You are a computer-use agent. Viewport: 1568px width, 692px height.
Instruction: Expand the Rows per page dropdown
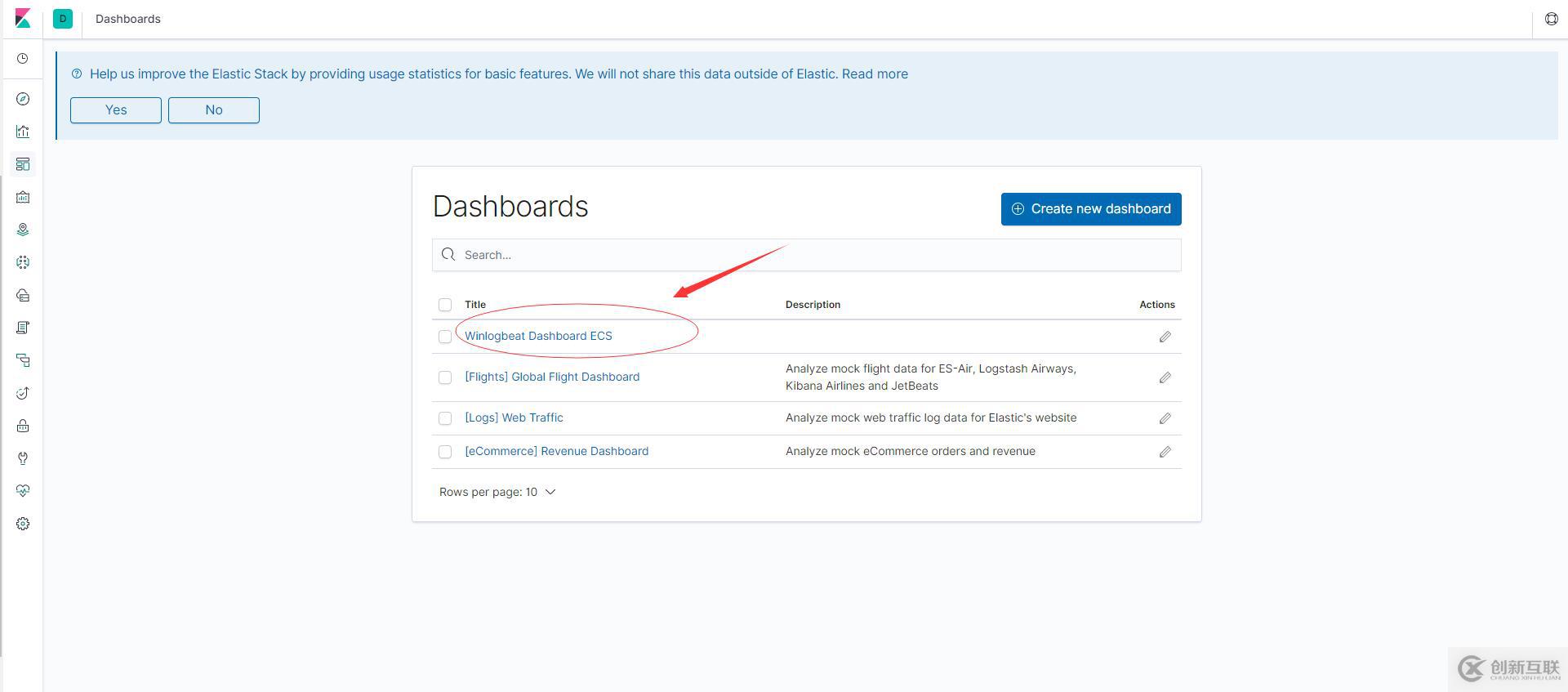coord(497,492)
